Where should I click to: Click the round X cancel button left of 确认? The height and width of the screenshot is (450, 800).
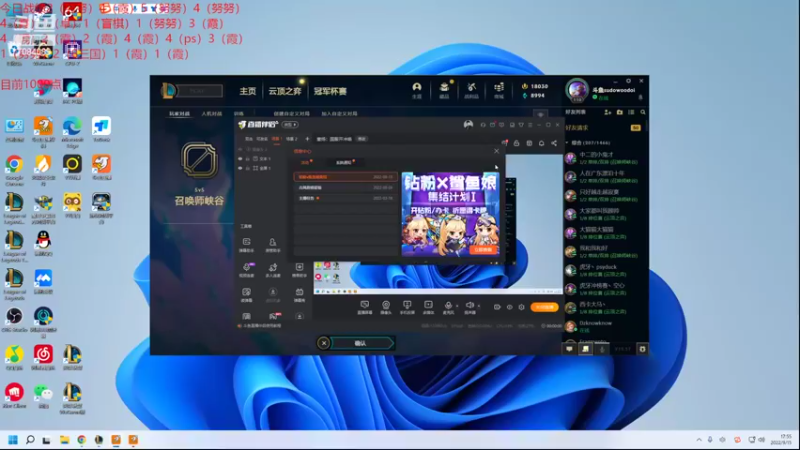(323, 343)
